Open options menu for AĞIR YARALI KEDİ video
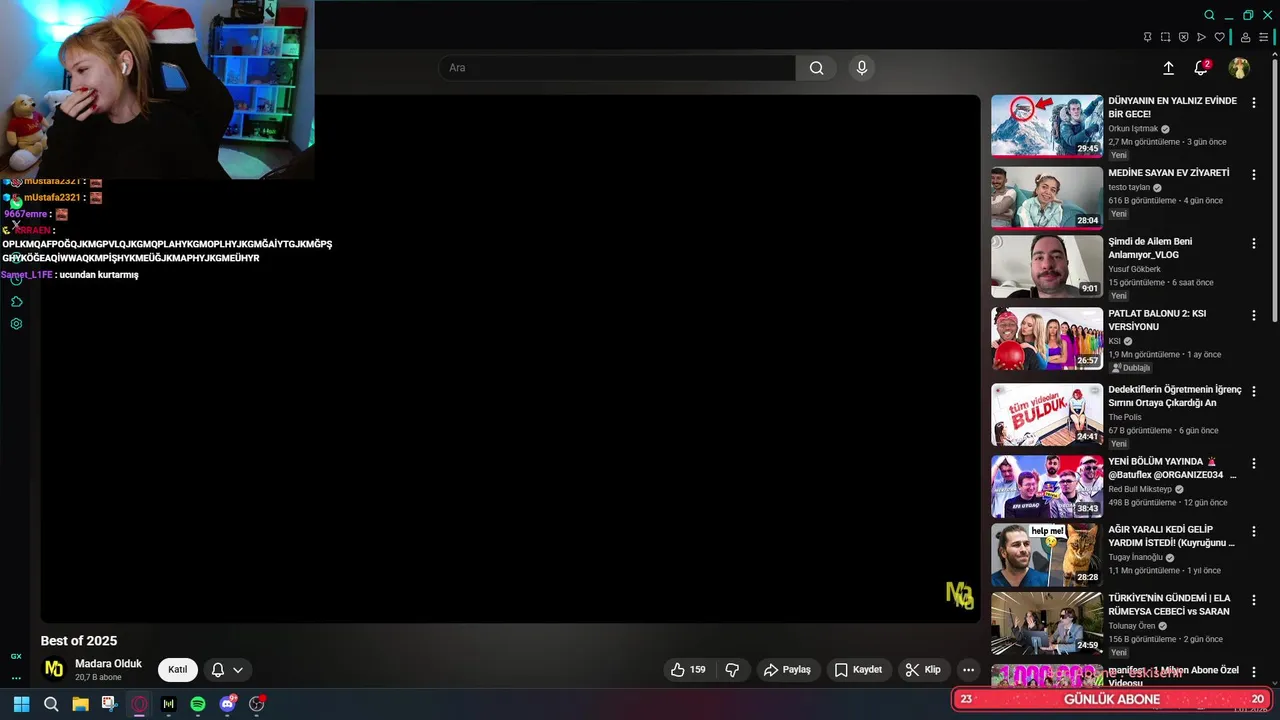Screen dimensions: 1280x720 1254,531
